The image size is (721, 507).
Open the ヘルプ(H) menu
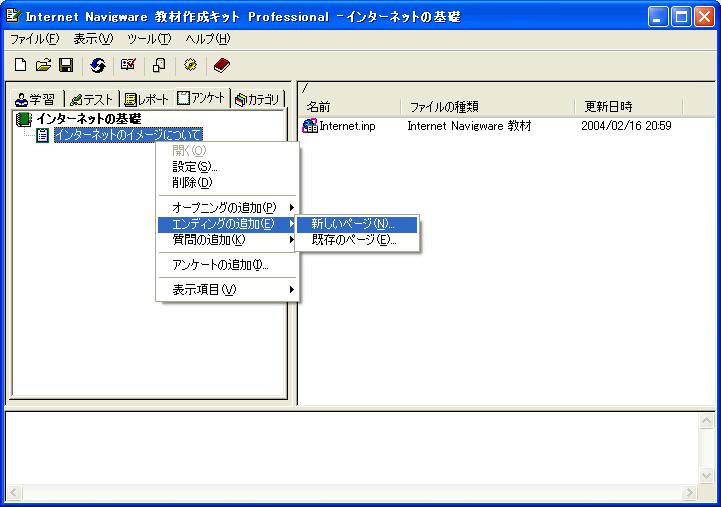point(208,40)
